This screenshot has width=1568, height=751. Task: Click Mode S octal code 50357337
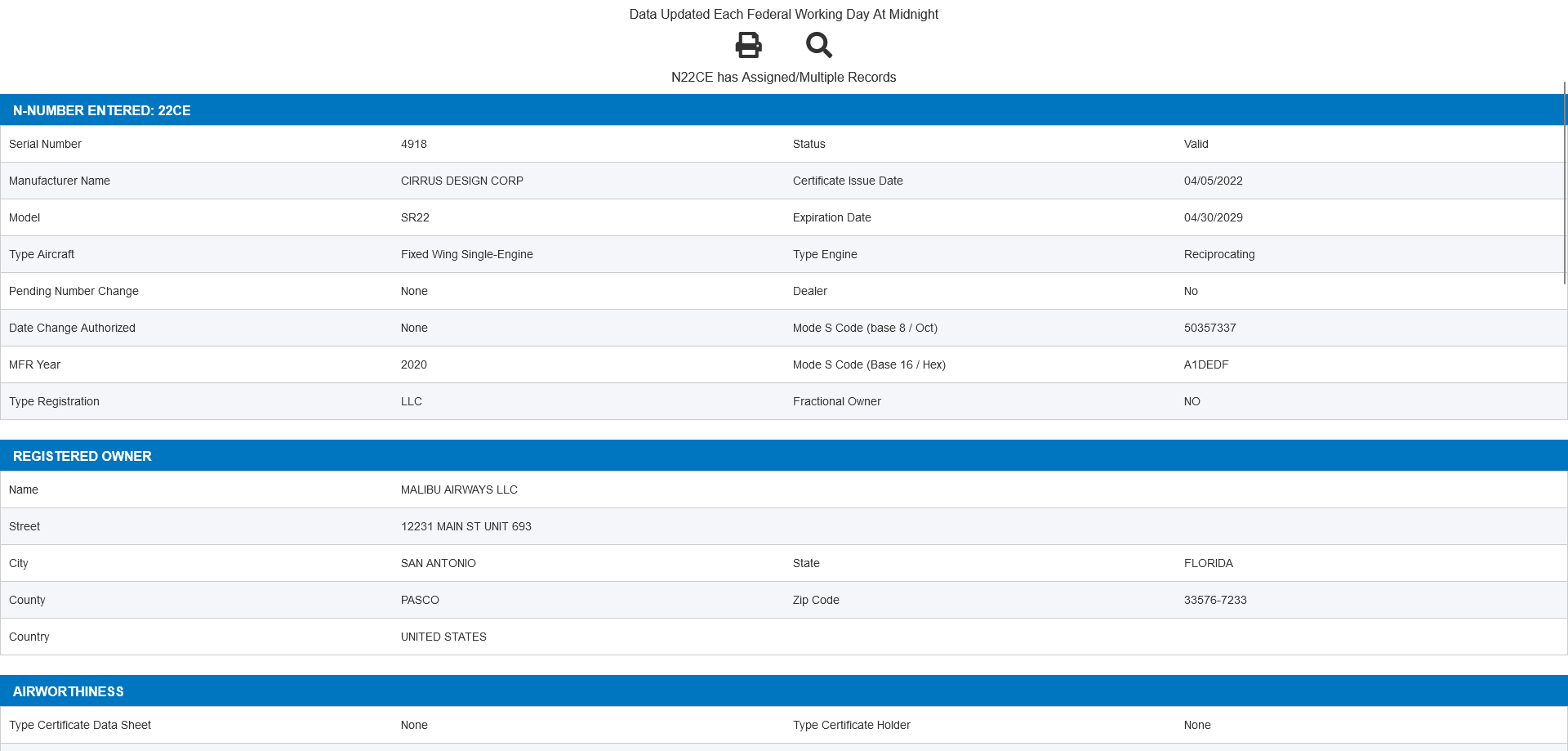pos(1210,328)
